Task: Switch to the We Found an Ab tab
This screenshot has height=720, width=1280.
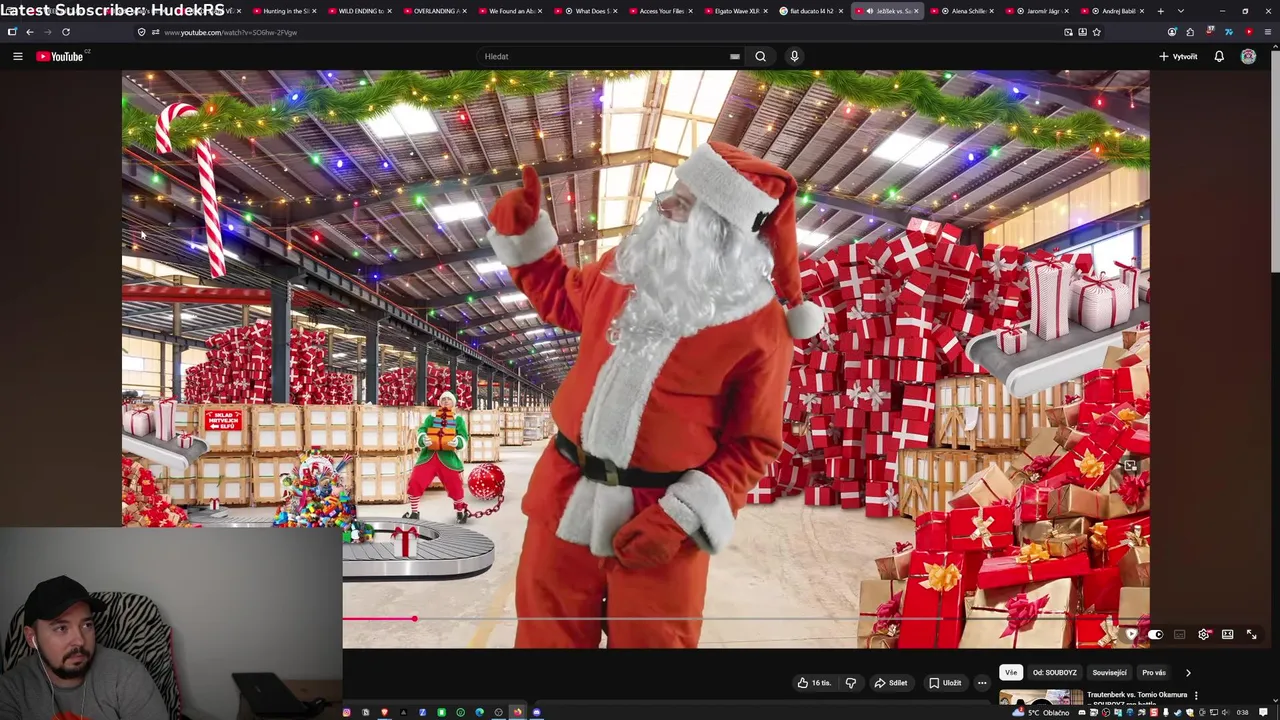Action: tap(511, 11)
